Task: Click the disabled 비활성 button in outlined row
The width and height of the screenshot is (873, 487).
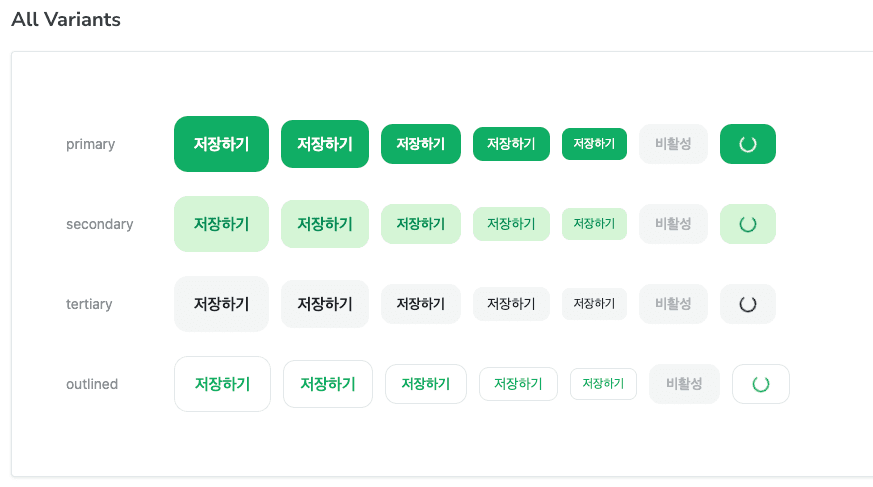Action: (x=684, y=384)
